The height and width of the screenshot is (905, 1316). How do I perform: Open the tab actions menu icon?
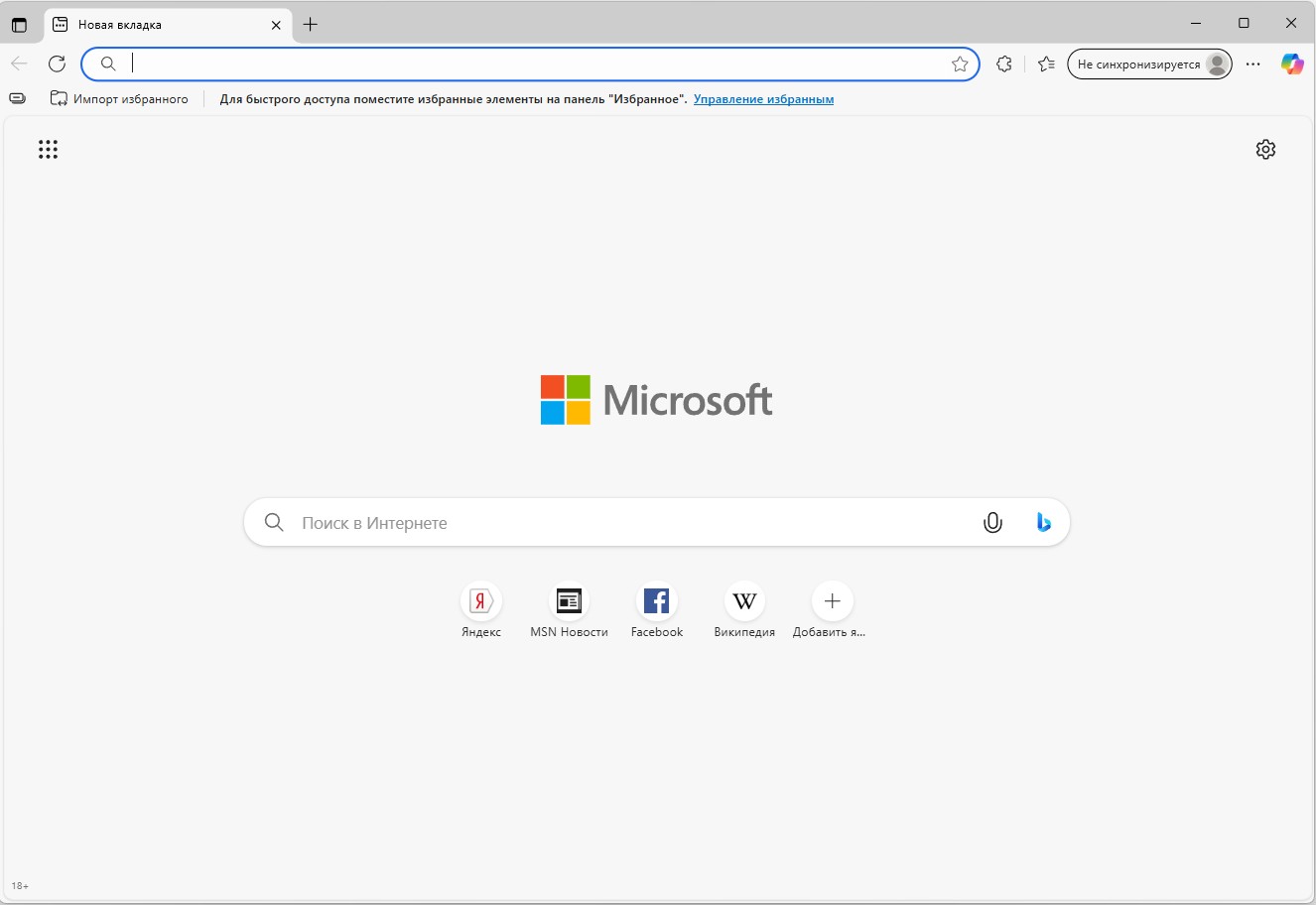(19, 25)
